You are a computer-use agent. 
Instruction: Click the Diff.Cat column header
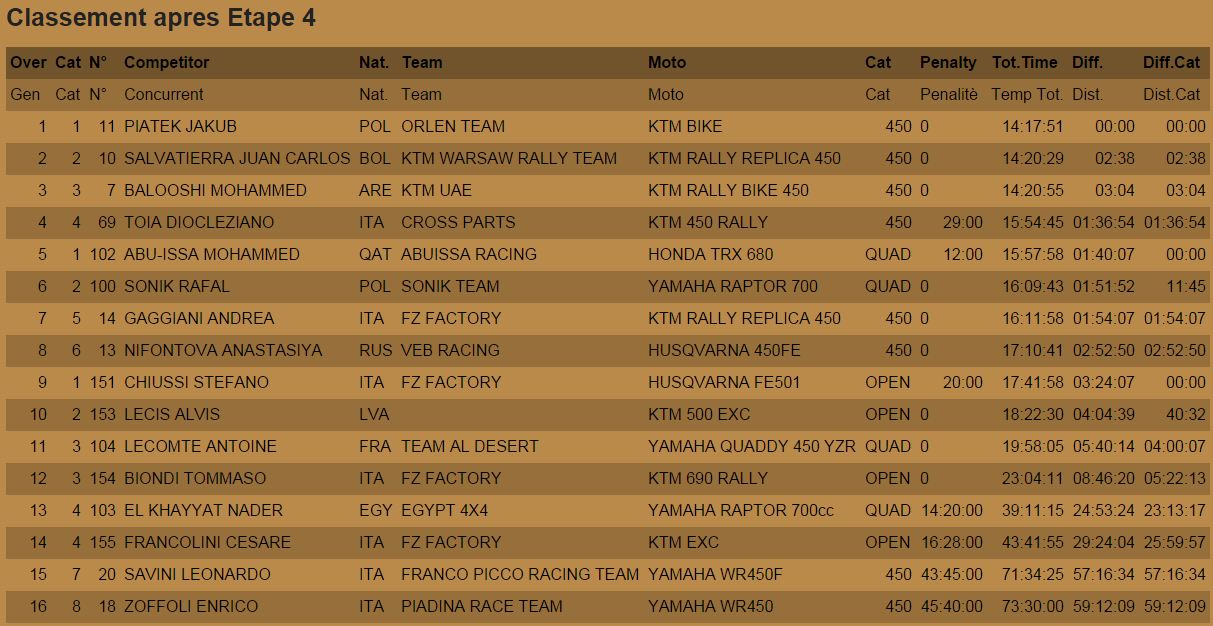pos(1171,62)
